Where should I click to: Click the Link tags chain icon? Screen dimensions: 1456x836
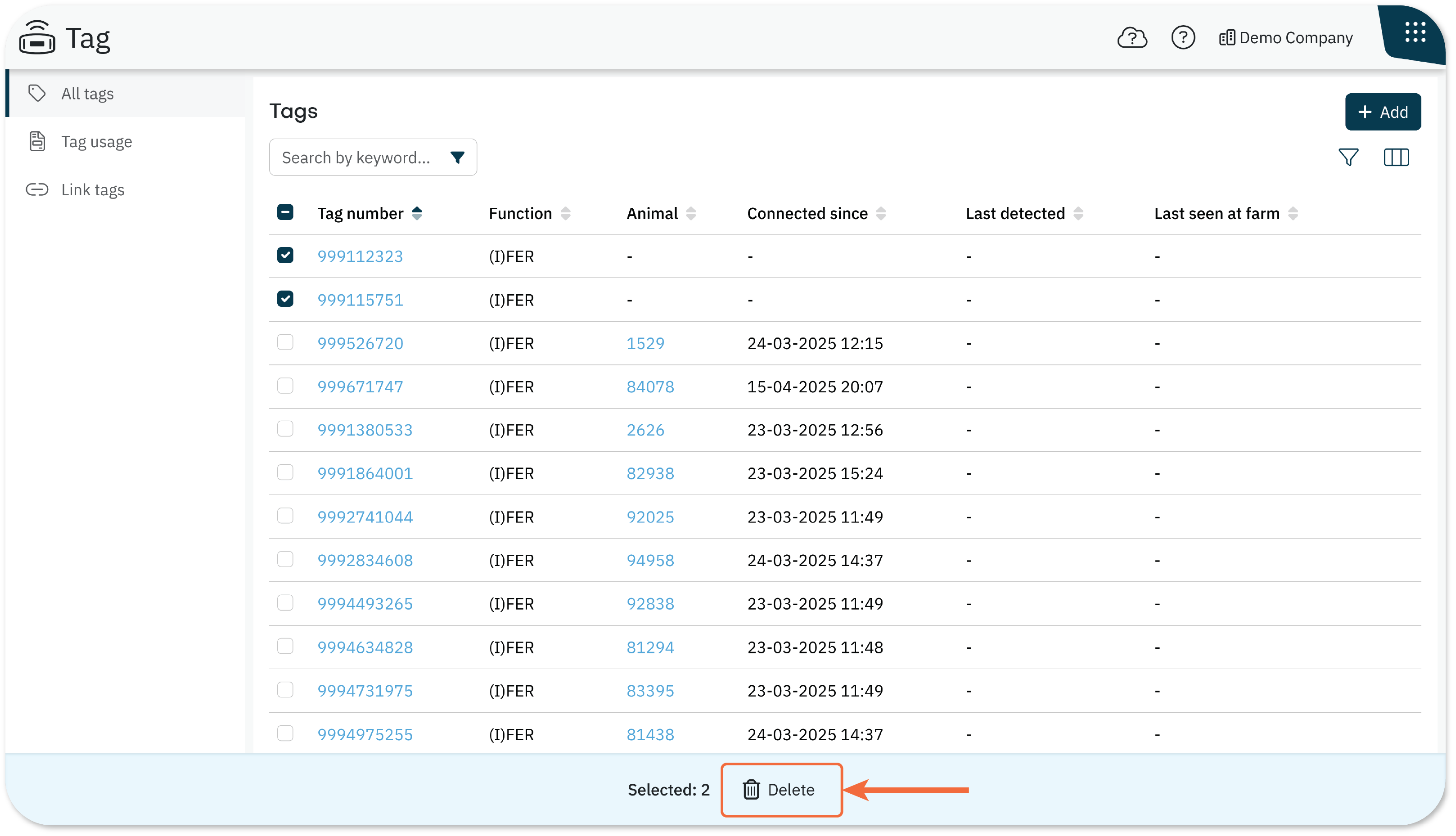(37, 189)
